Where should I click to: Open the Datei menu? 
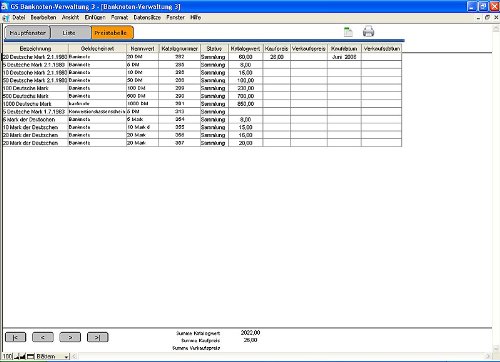tap(19, 17)
